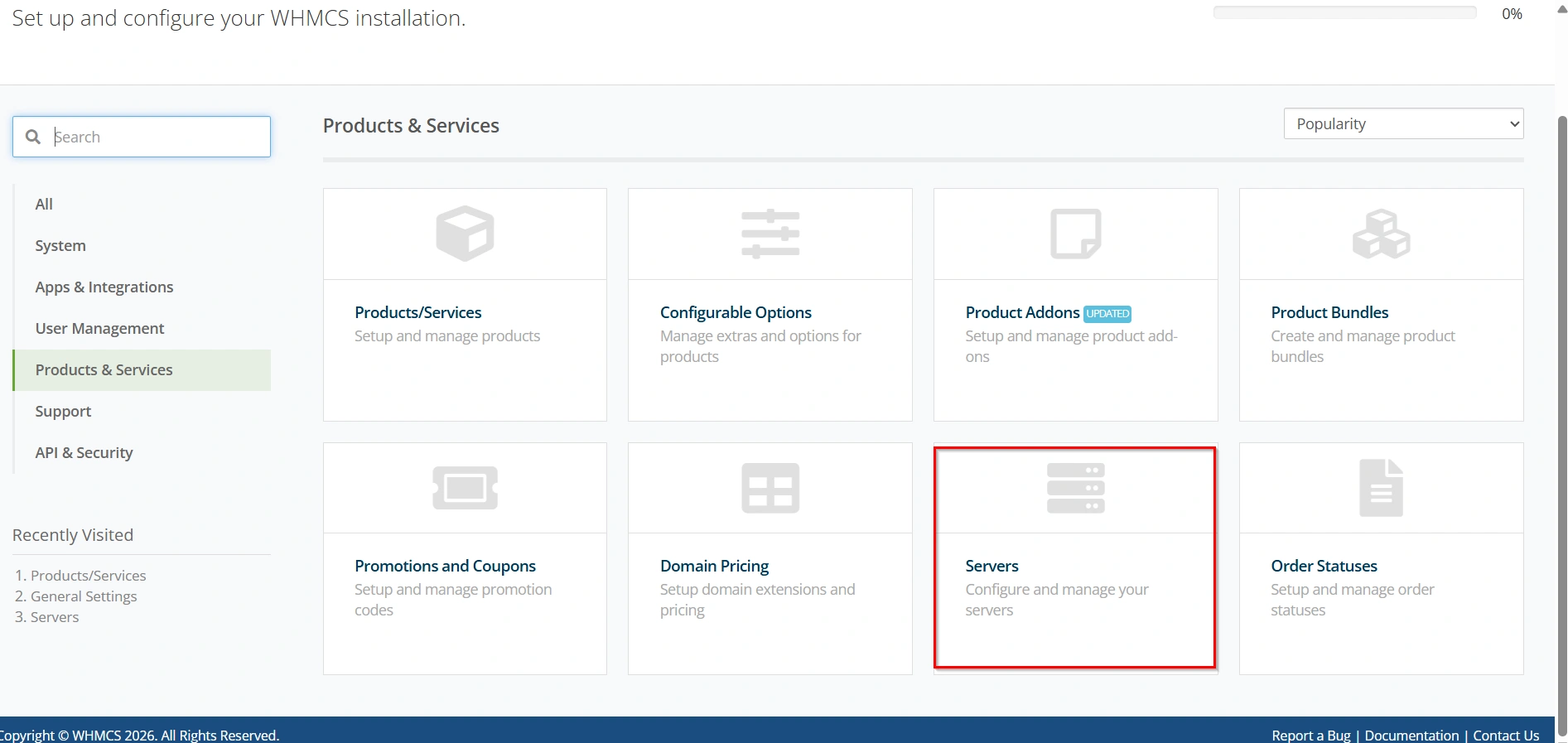Open the Promotions and Coupons title link
This screenshot has width=1568, height=743.
click(x=445, y=566)
